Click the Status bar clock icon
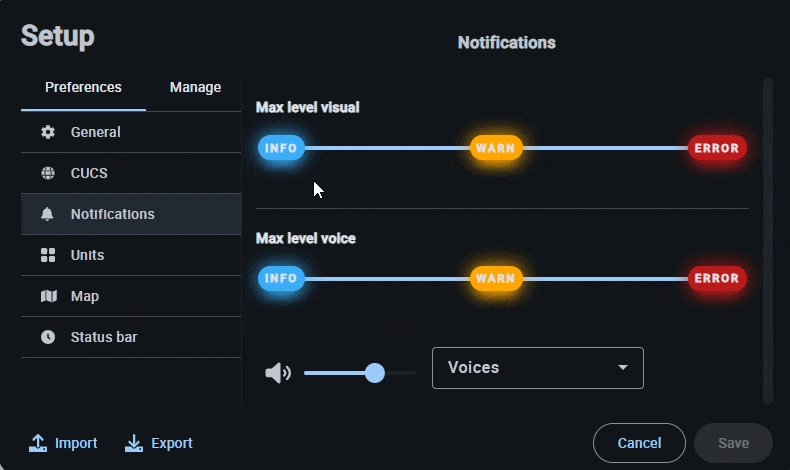This screenshot has width=790, height=470. (x=48, y=337)
